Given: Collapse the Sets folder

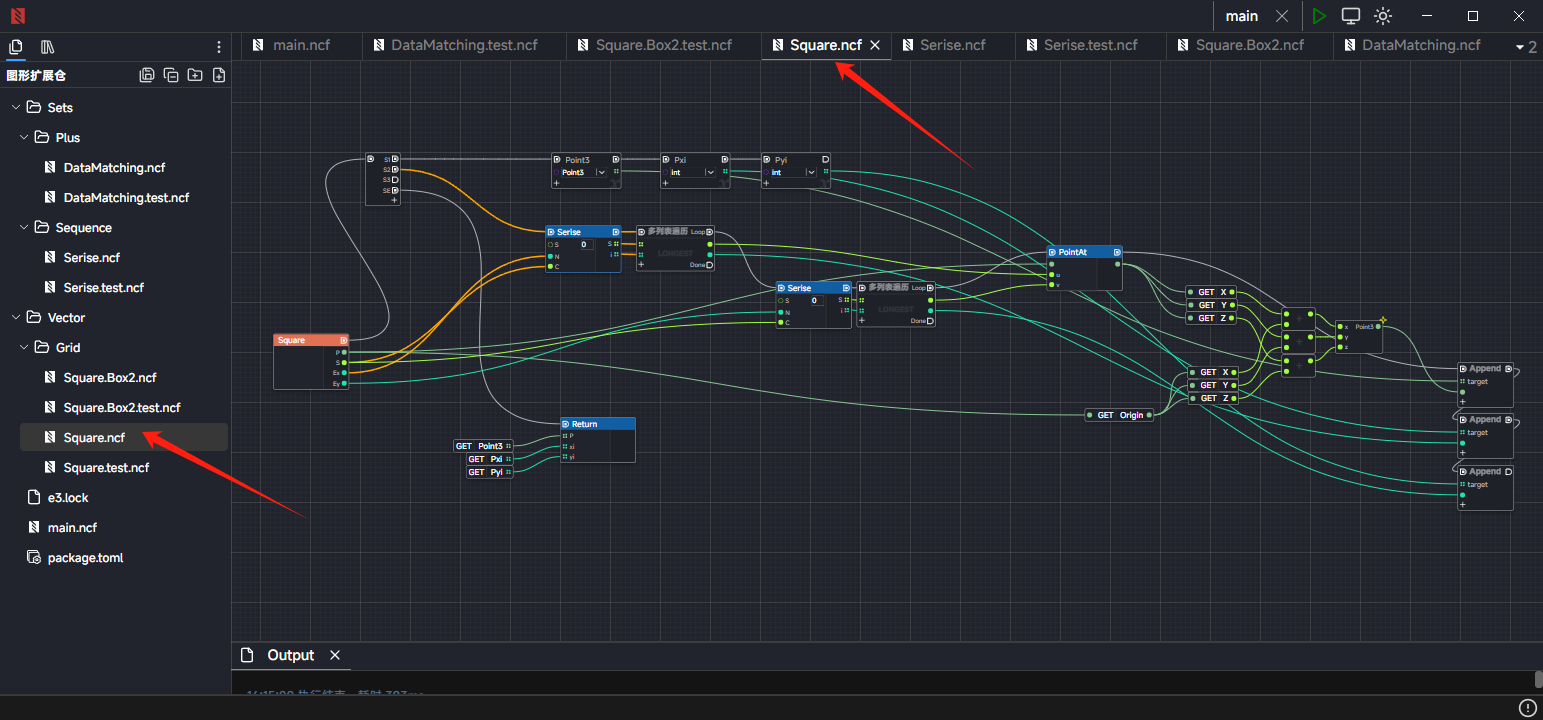Looking at the screenshot, I should click(15, 107).
